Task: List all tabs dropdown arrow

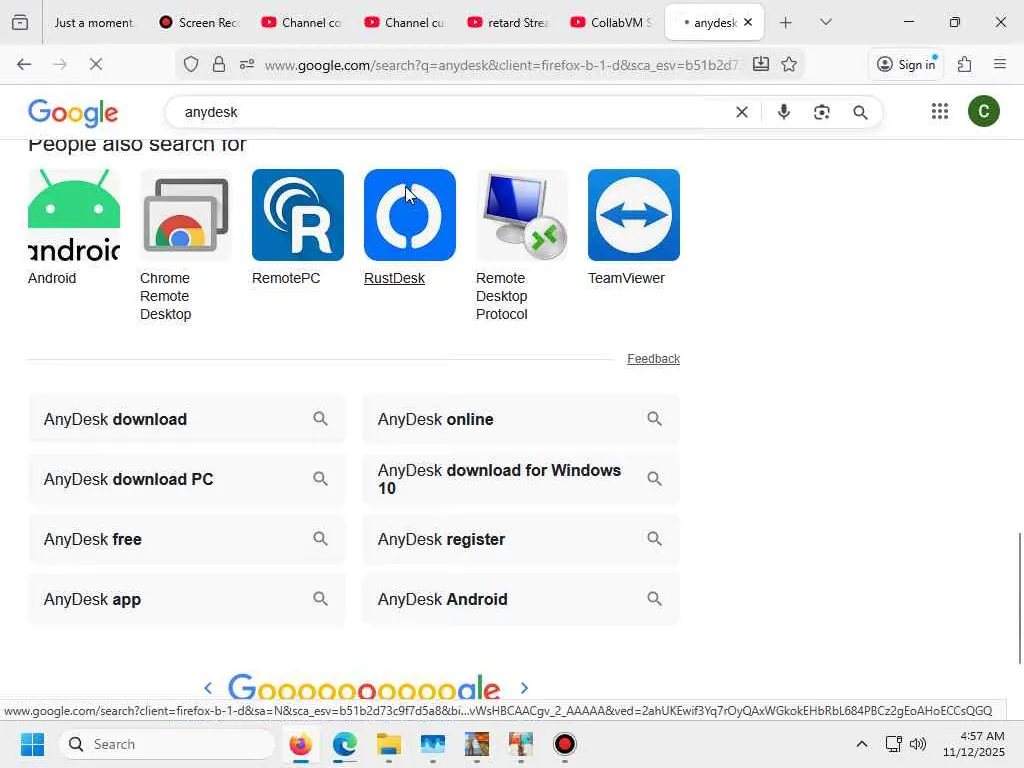Action: 825,22
